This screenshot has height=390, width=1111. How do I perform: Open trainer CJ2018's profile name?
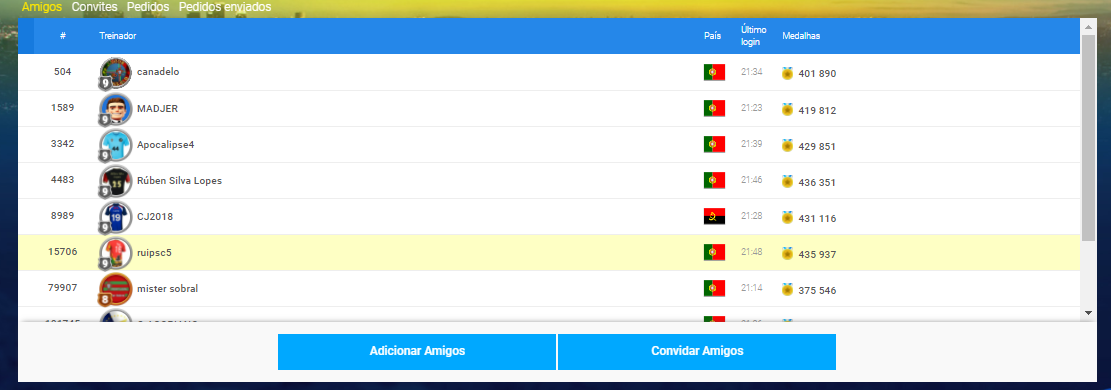tap(155, 217)
